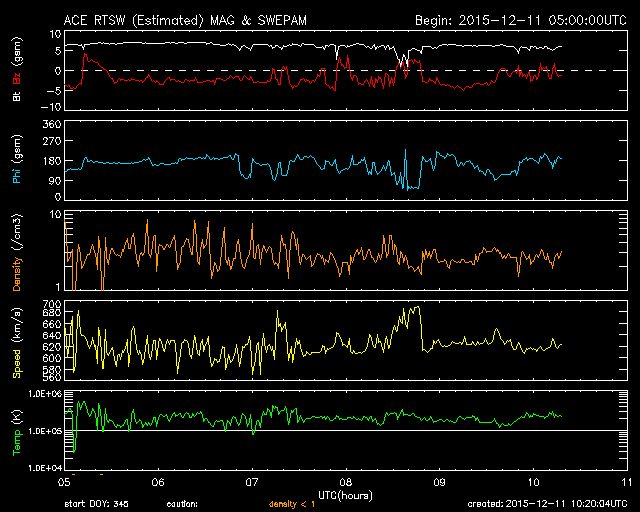Click the 'Density (/cm3)' axis label
Viewport: 640px width, 512px height.
17,252
